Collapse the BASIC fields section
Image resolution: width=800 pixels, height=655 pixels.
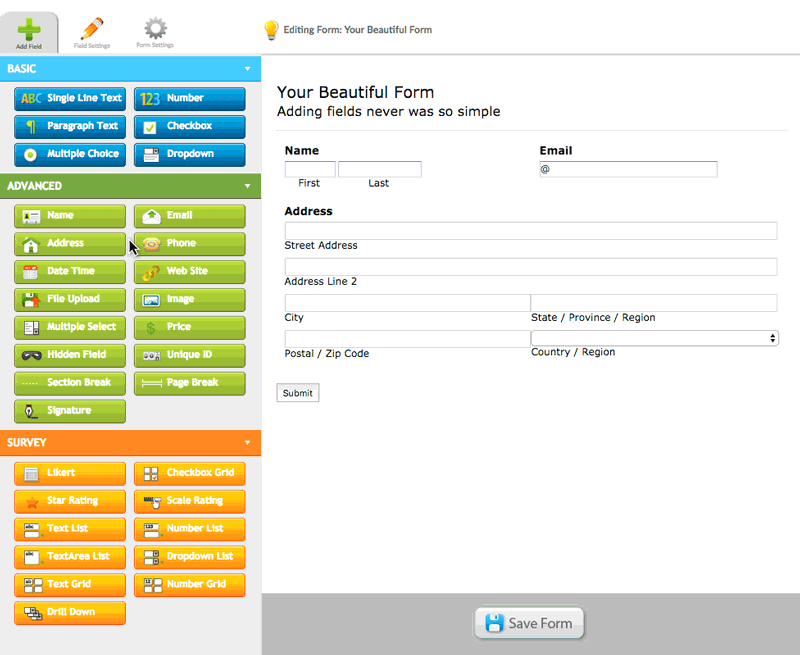pyautogui.click(x=247, y=69)
